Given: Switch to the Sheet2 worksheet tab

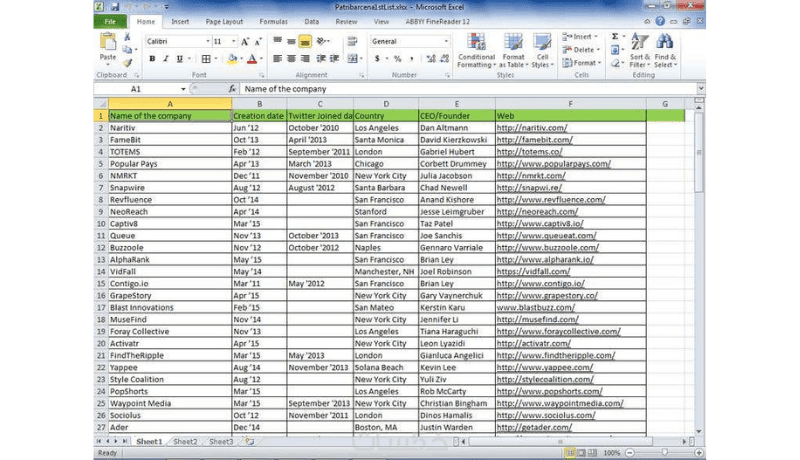Looking at the screenshot, I should (185, 442).
